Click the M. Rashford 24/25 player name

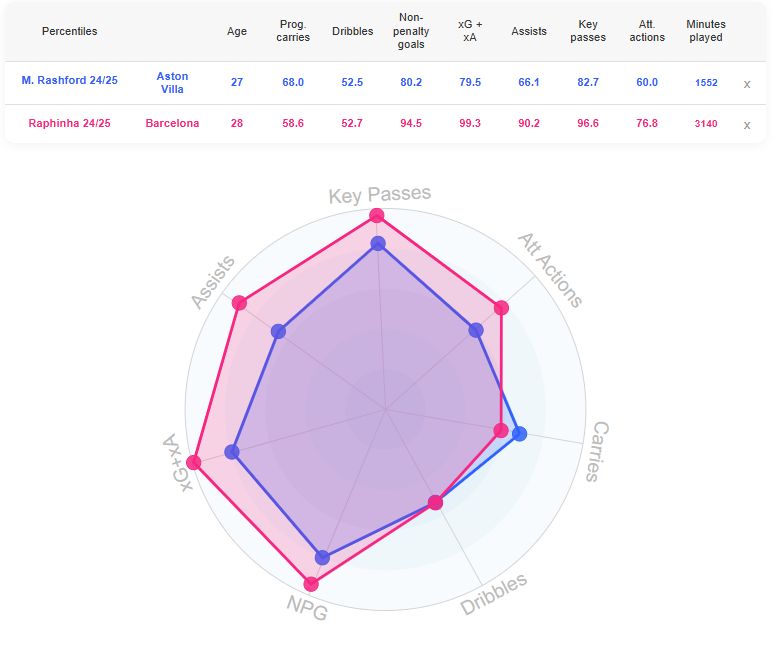pyautogui.click(x=69, y=82)
